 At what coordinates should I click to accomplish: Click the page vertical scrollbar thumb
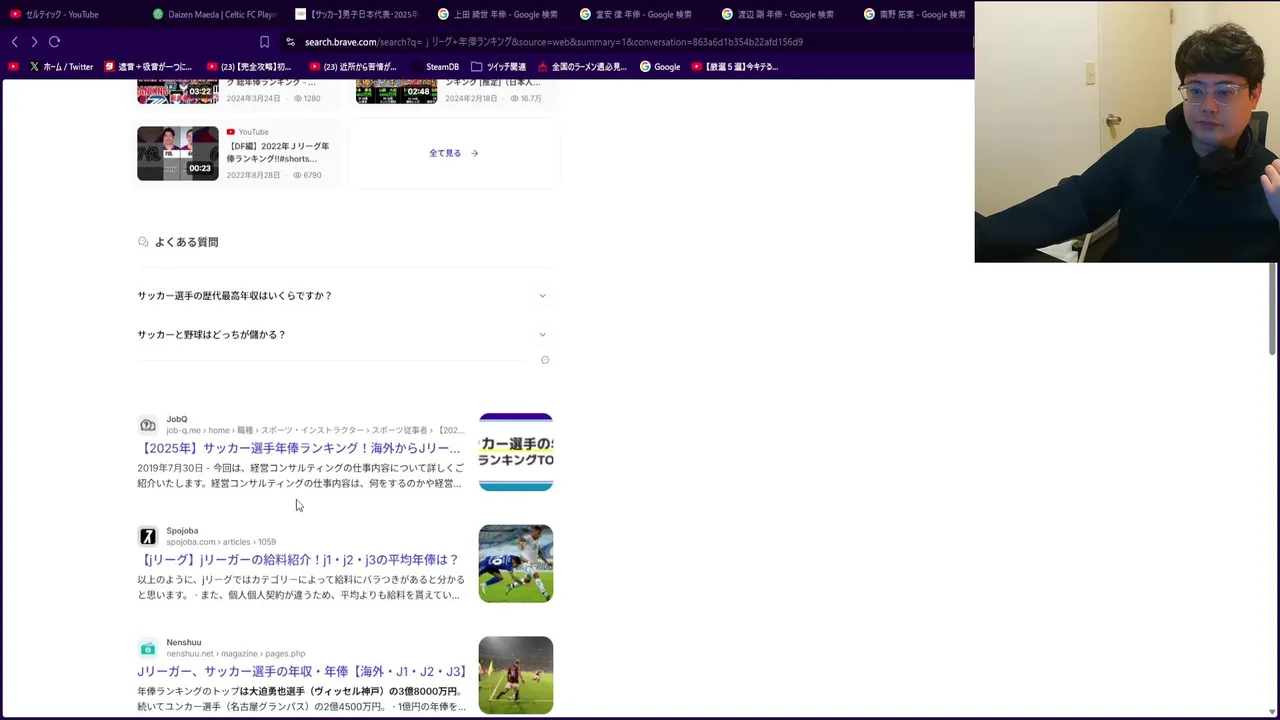[1273, 308]
